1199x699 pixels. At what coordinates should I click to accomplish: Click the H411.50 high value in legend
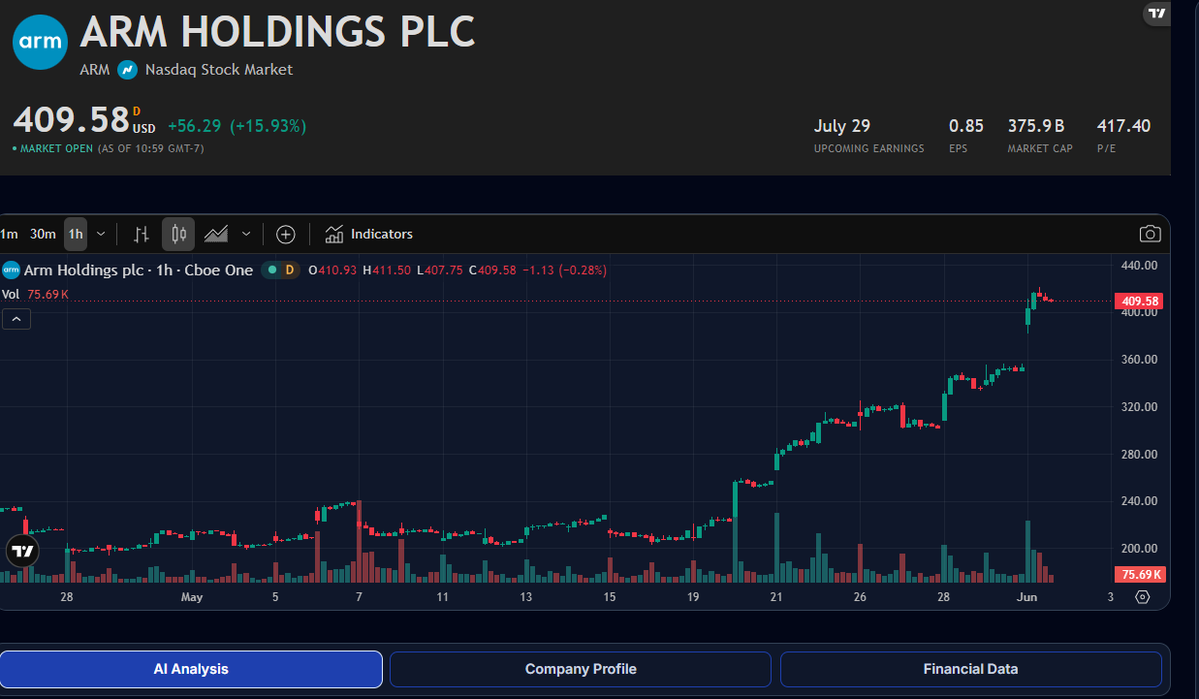coord(386,270)
